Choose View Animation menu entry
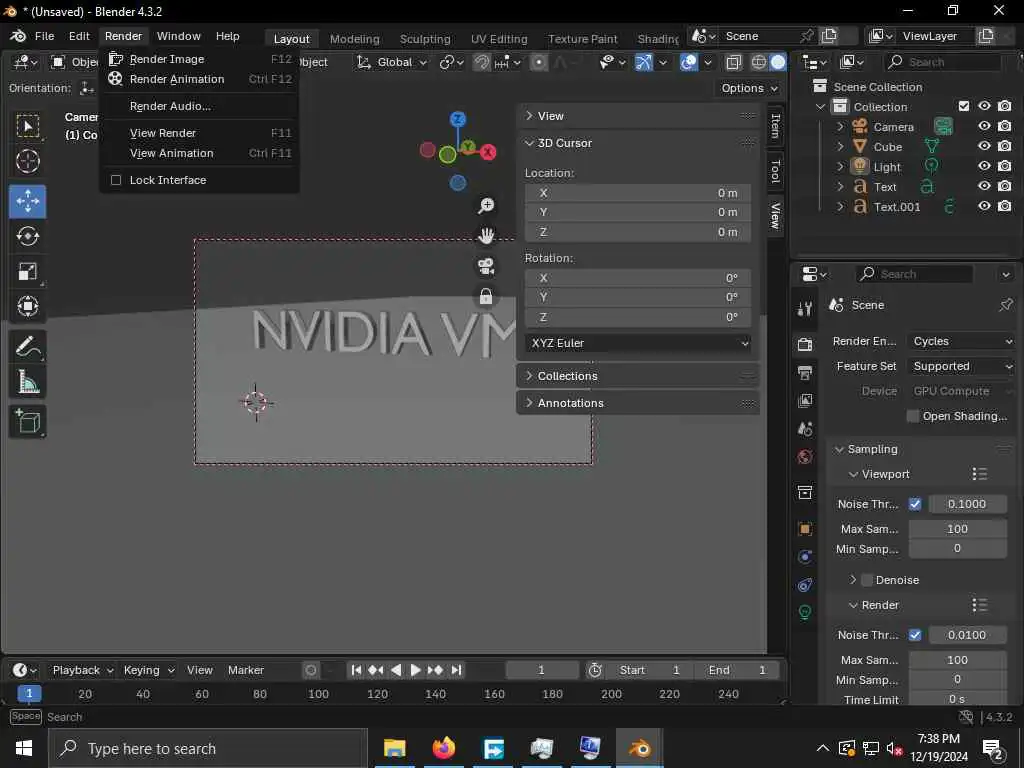 point(200,153)
